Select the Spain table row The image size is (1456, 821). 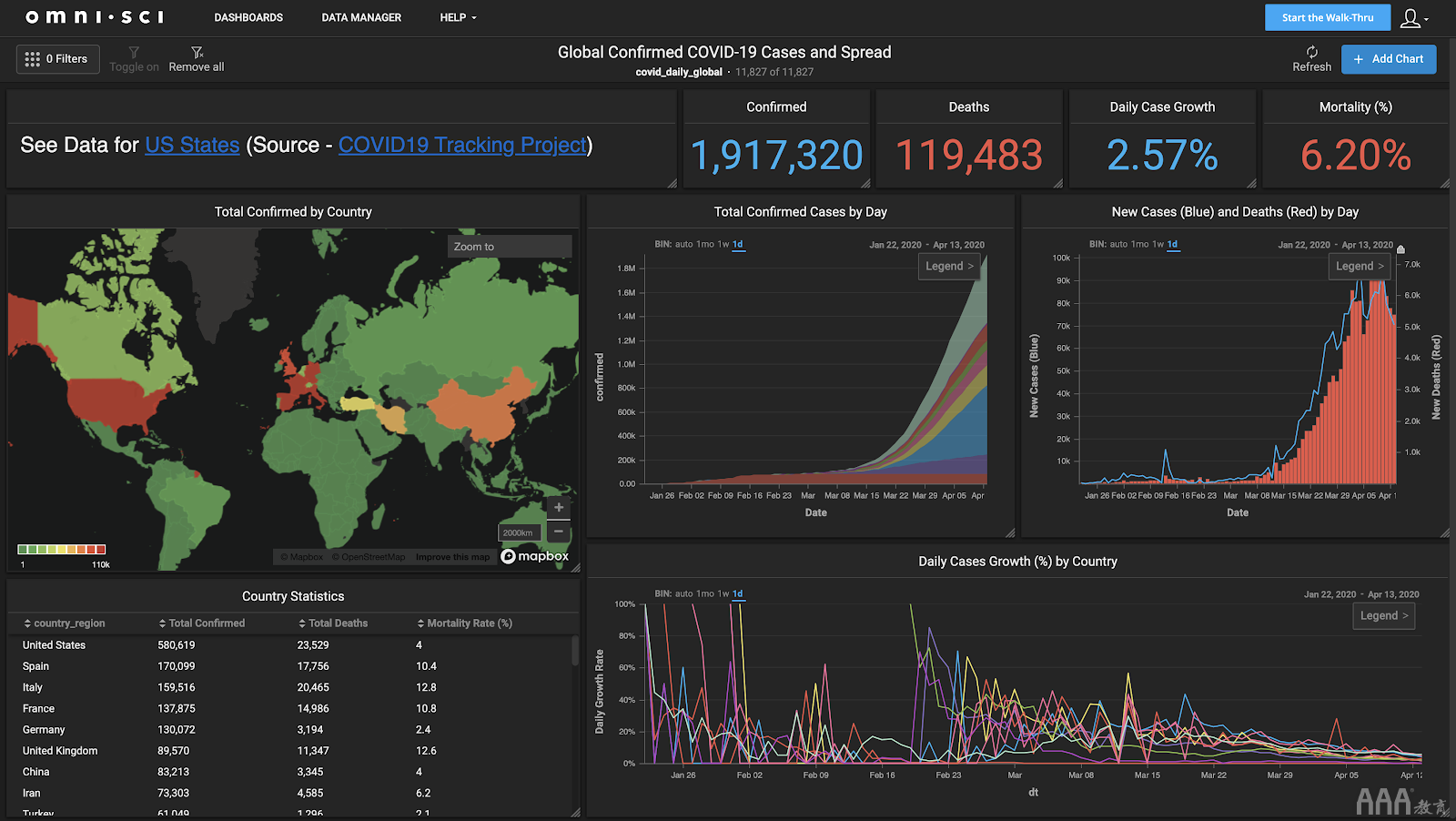click(289, 666)
